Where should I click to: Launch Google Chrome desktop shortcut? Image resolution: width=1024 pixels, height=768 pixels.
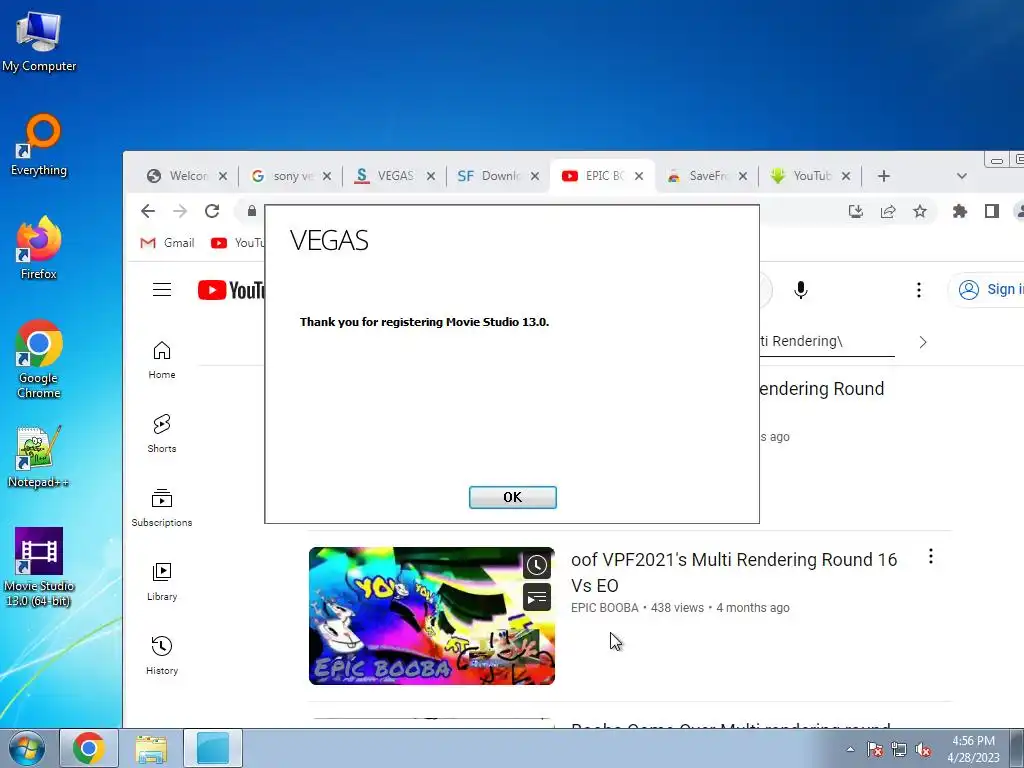[x=39, y=360]
